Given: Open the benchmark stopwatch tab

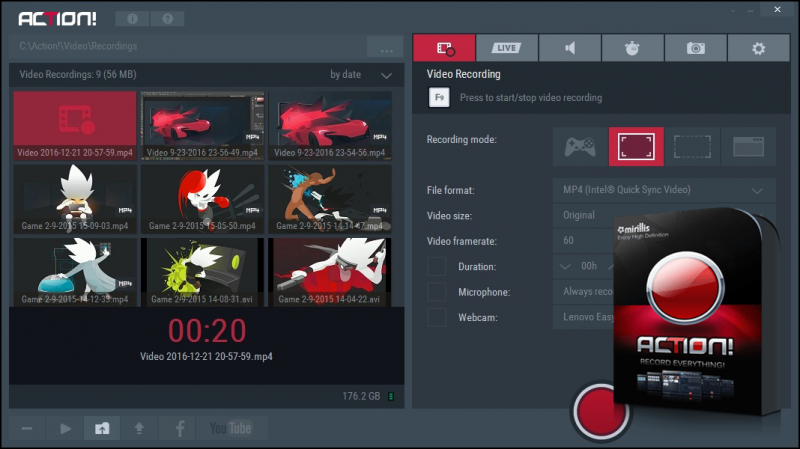Looking at the screenshot, I should coord(632,47).
